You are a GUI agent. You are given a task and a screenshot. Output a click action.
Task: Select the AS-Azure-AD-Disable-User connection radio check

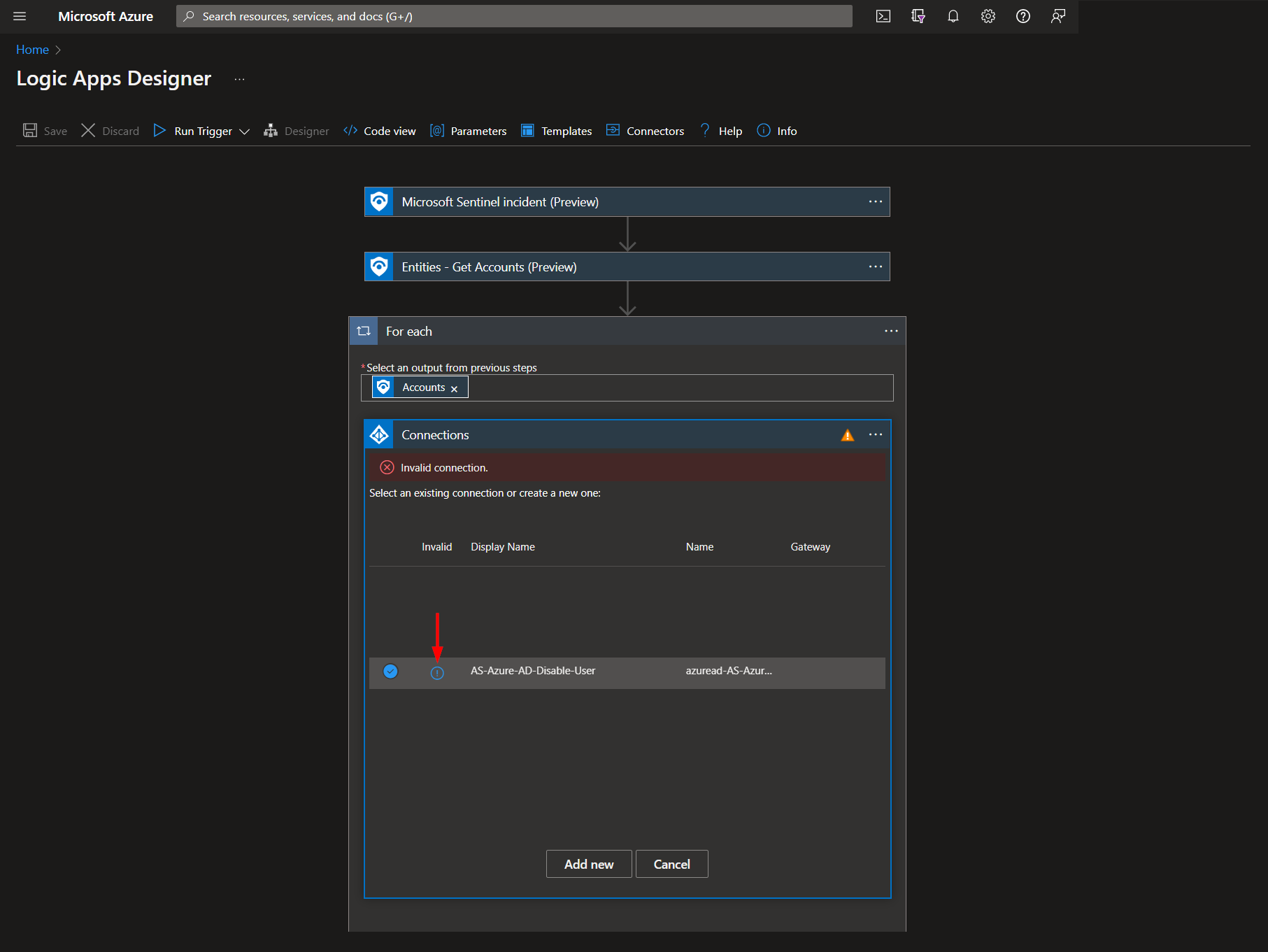(x=390, y=672)
